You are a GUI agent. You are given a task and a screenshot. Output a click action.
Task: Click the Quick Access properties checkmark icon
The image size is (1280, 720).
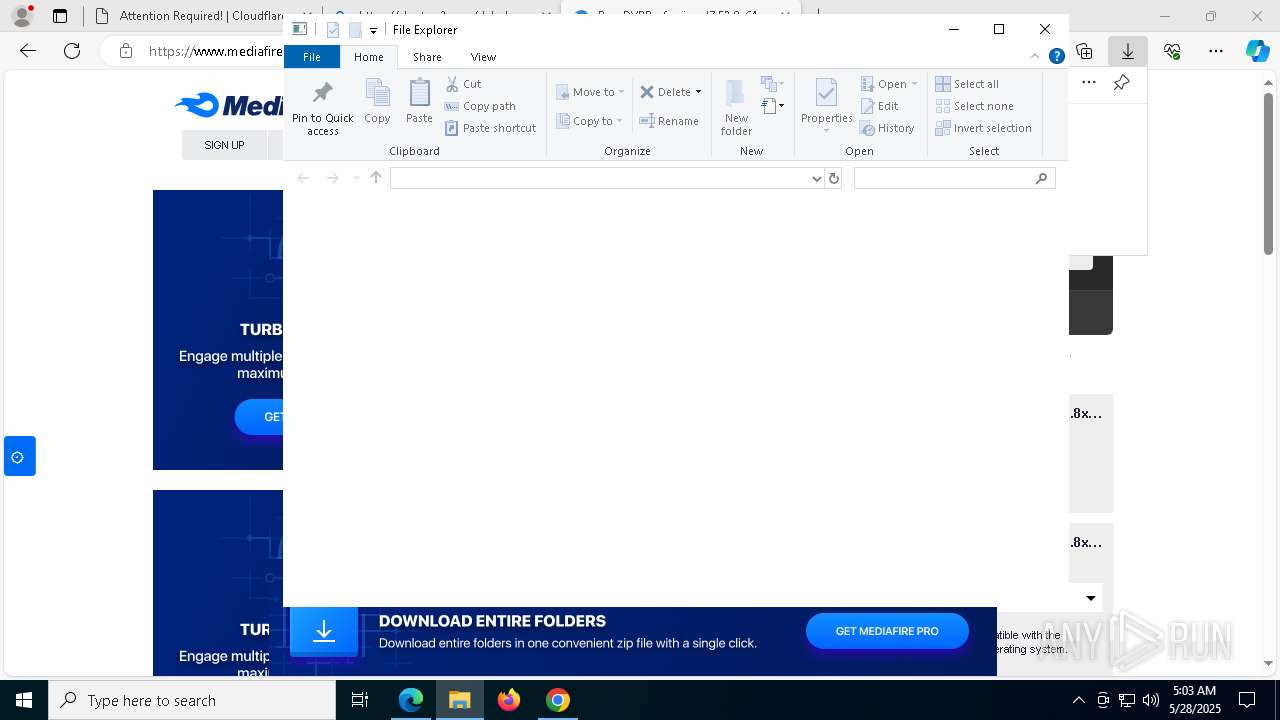coord(333,30)
